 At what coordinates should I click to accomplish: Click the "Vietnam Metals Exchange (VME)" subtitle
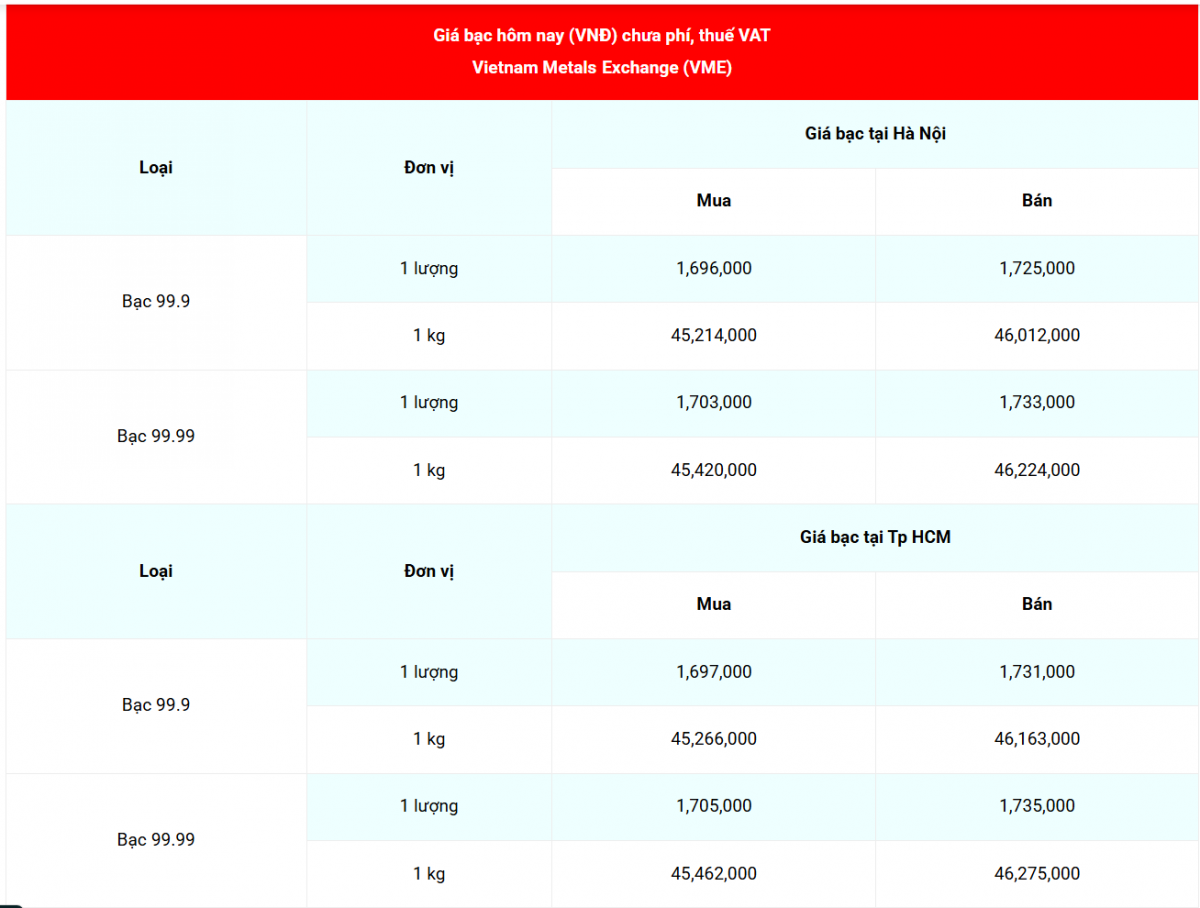601,69
